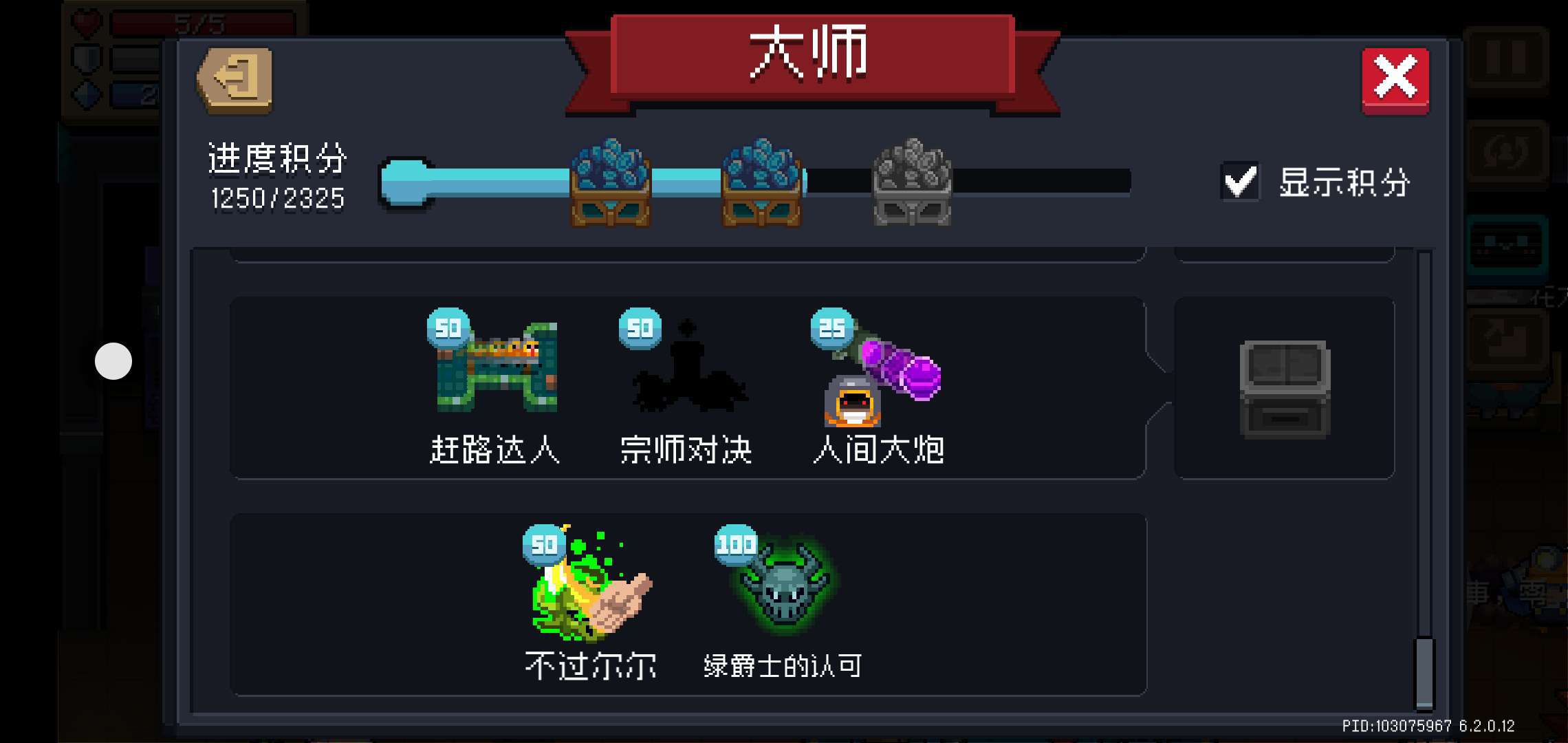Click the vertical scrollbar thumb
The image size is (1568, 743).
tap(1424, 674)
